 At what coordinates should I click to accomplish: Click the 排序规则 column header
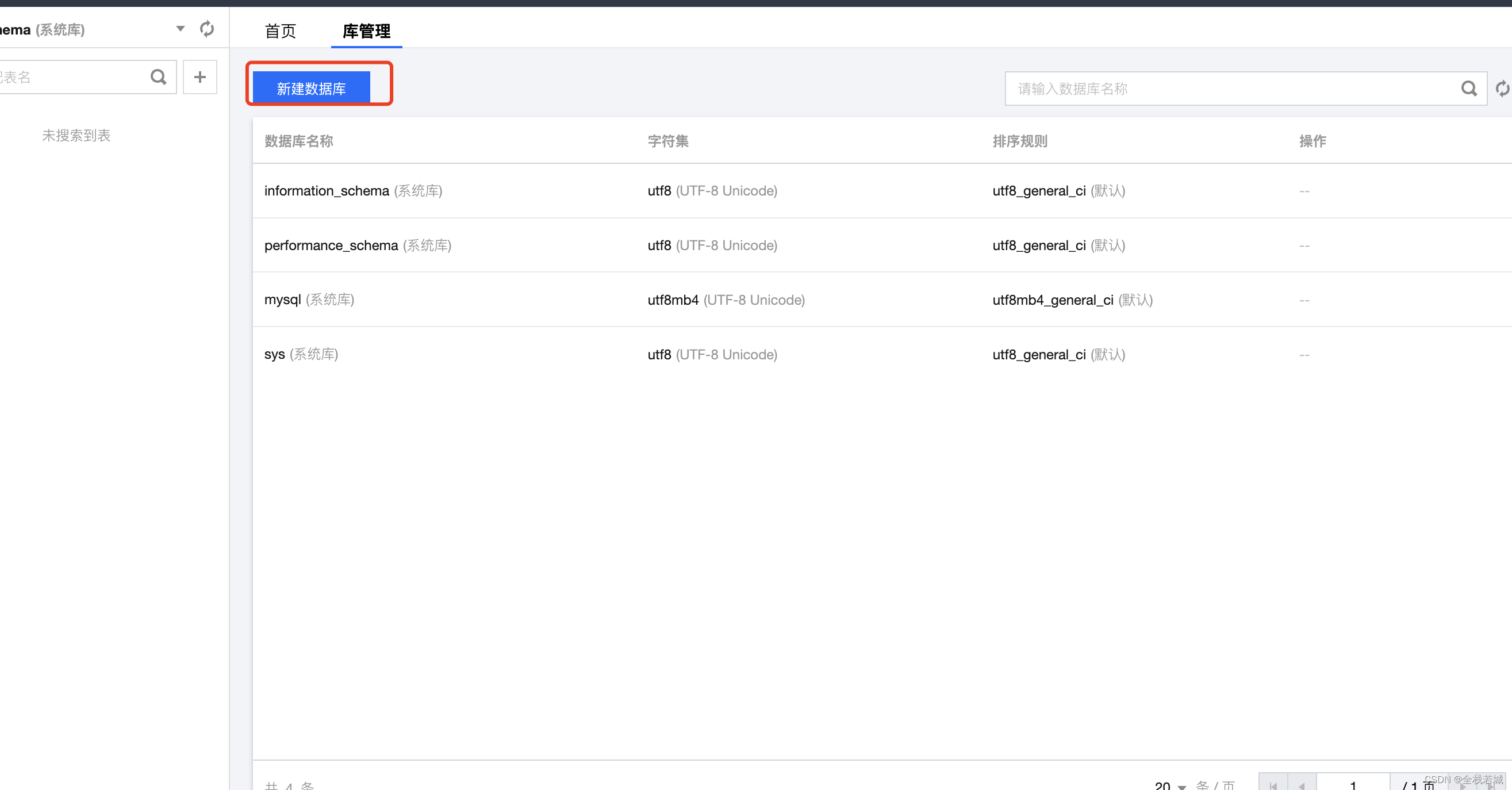coord(1019,141)
